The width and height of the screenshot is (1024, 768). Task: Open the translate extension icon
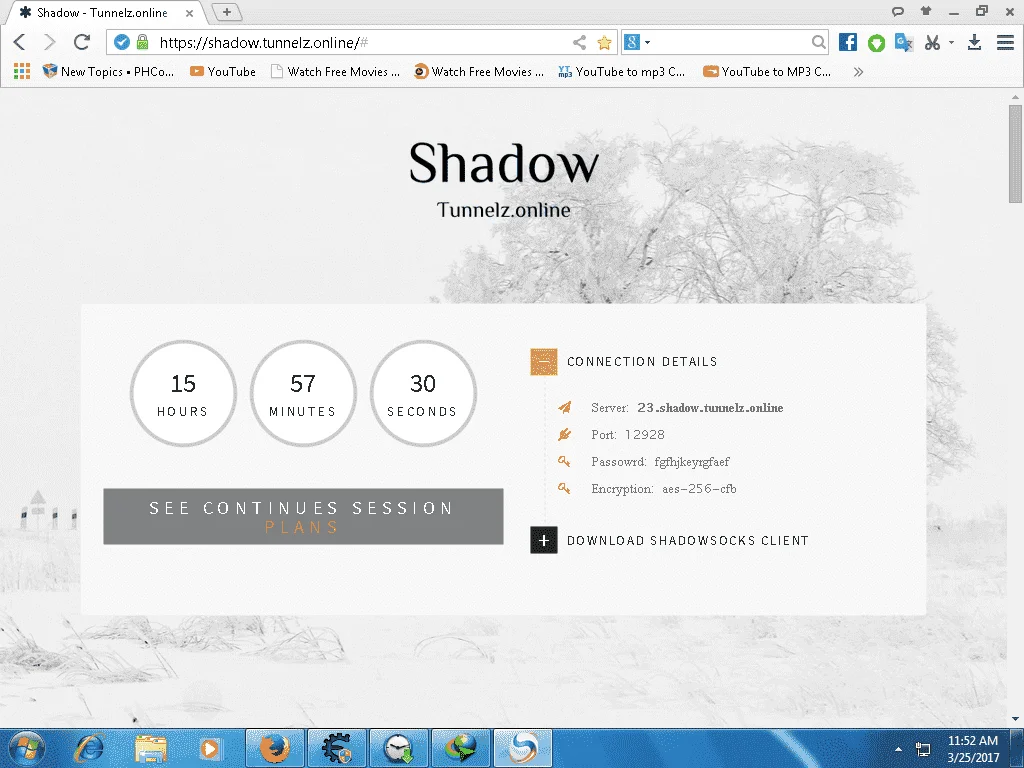[x=904, y=42]
